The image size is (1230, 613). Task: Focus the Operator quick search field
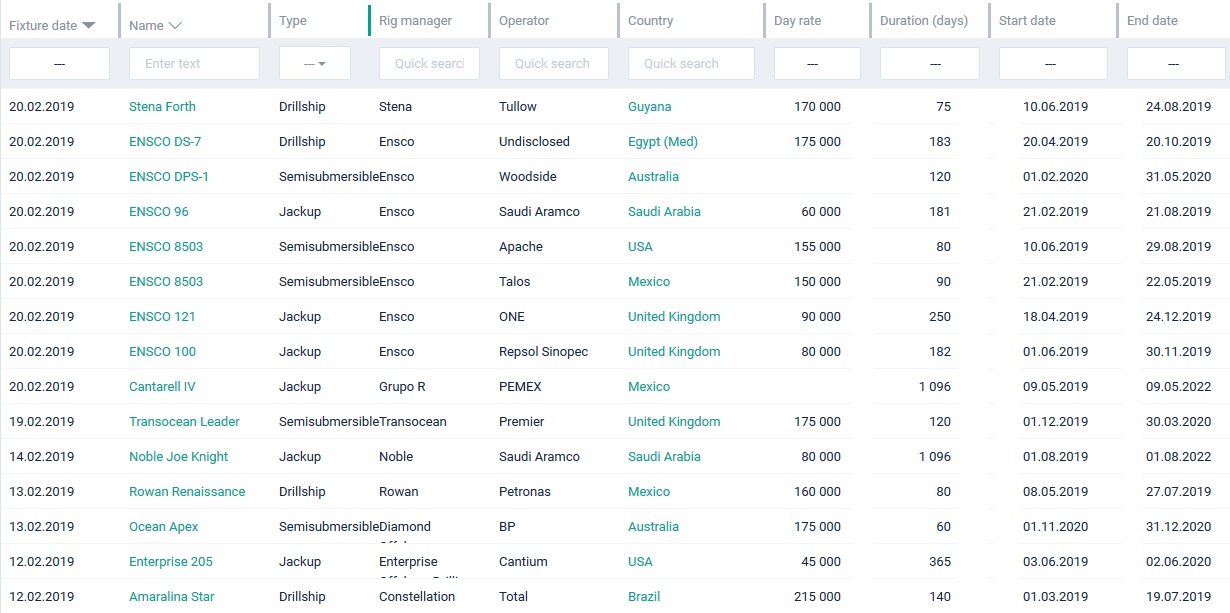tap(553, 63)
